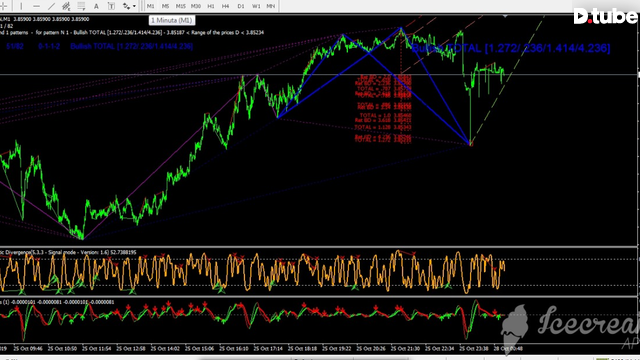The height and width of the screenshot is (360, 640).
Task: Click the D.tube logo in top-right corner
Action: [606, 16]
